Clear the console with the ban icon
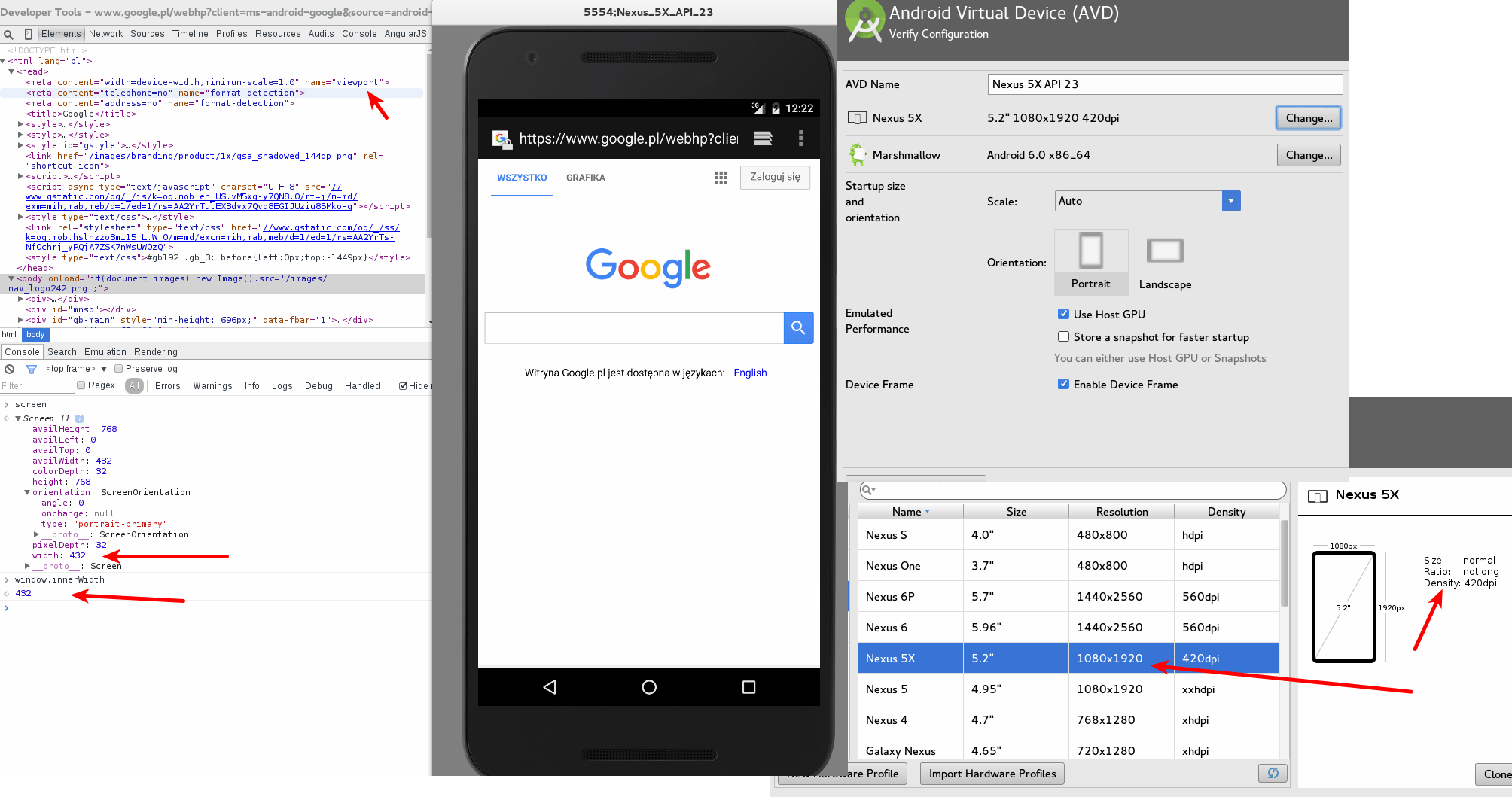This screenshot has width=1512, height=797. point(9,369)
